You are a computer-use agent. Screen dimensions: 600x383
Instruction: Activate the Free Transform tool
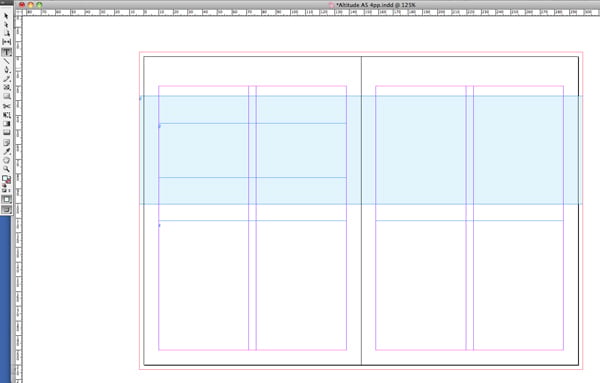coord(6,115)
